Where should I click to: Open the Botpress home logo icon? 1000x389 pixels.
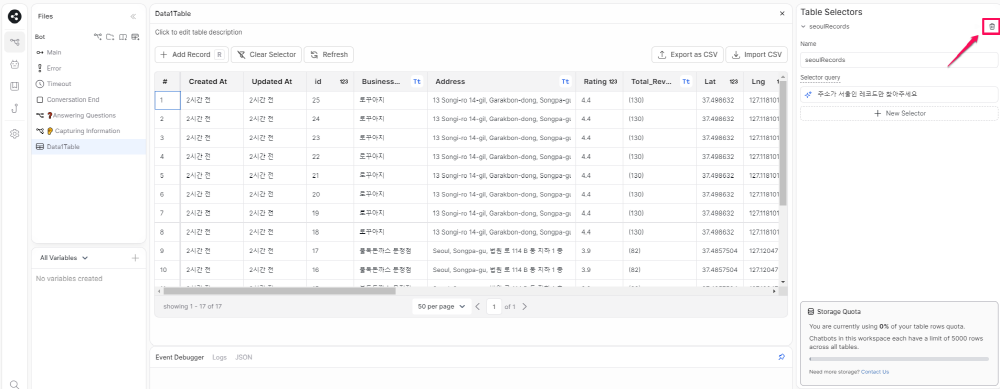(14, 16)
